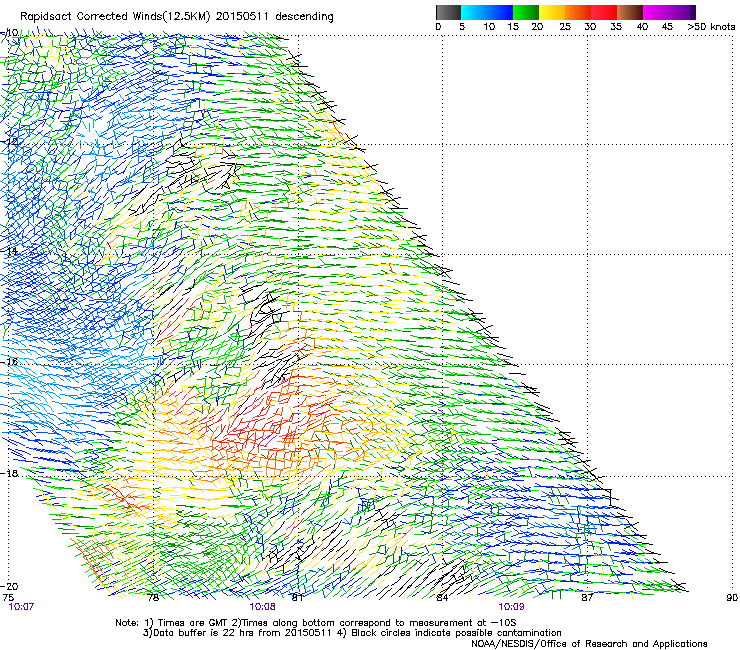Image resolution: width=740 pixels, height=650 pixels.
Task: Click the '87' longitude axis label
Action: point(587,598)
